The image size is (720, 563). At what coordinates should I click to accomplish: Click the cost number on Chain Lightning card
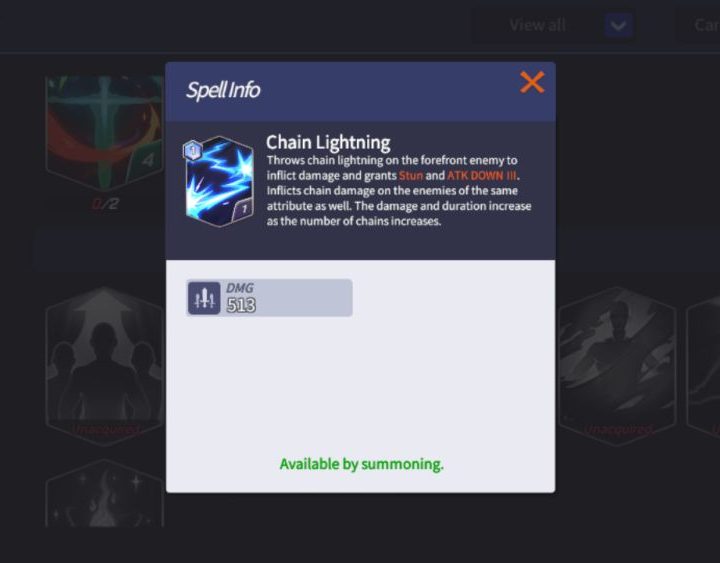244,209
